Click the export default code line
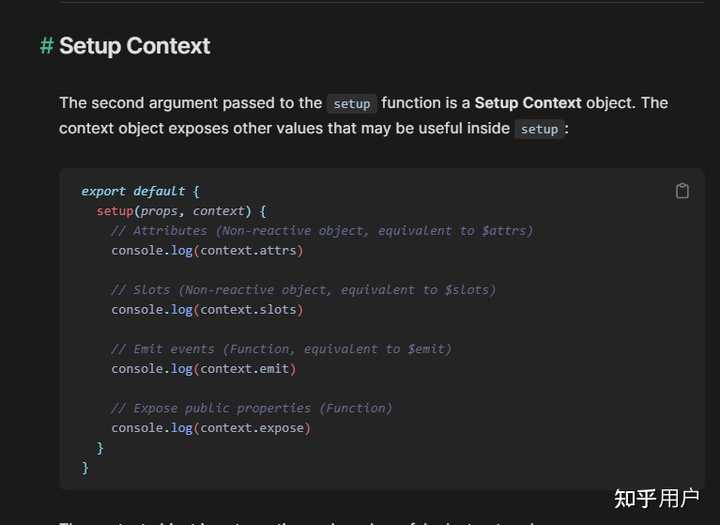The image size is (720, 525). (x=140, y=191)
